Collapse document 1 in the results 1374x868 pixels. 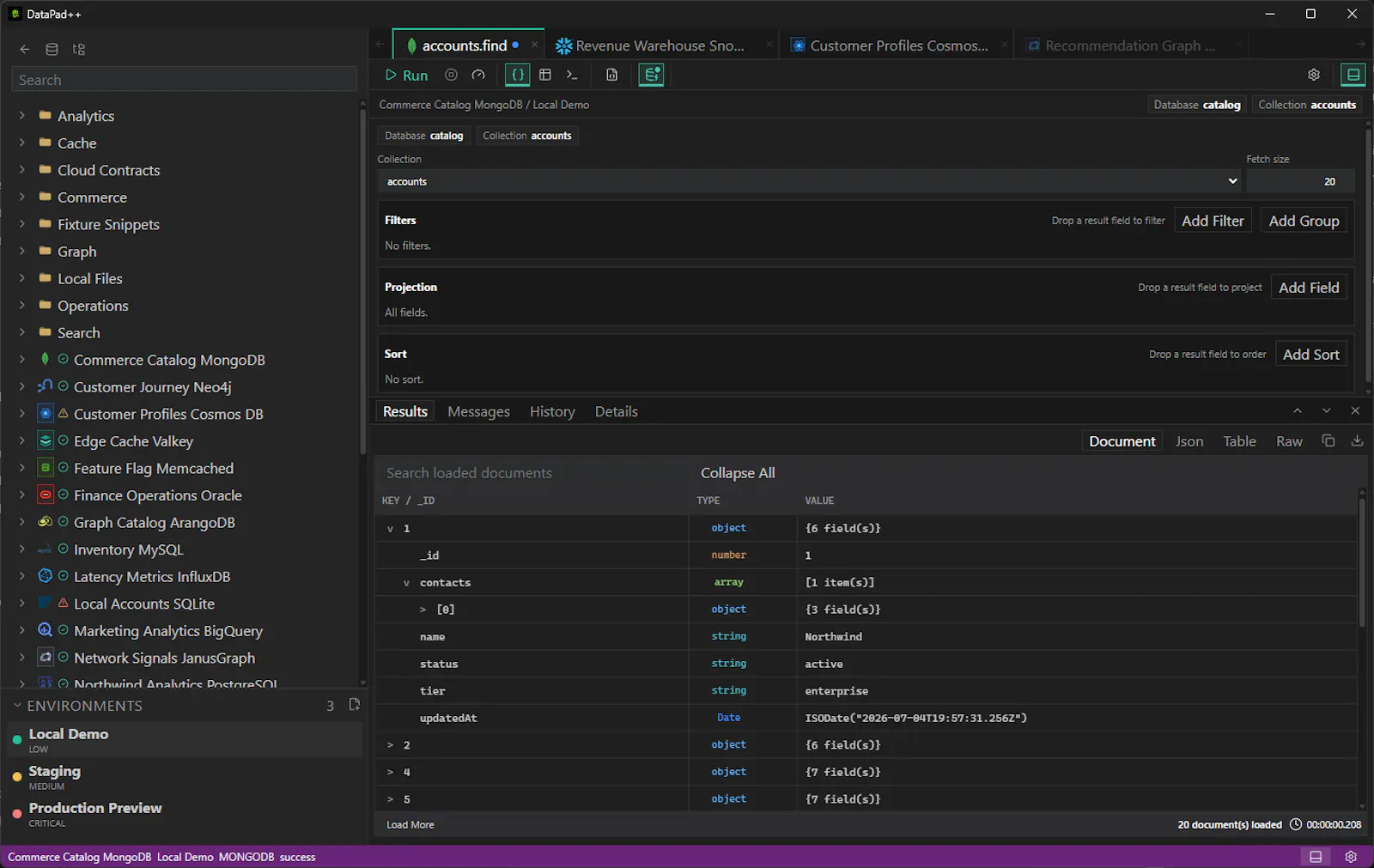click(390, 529)
